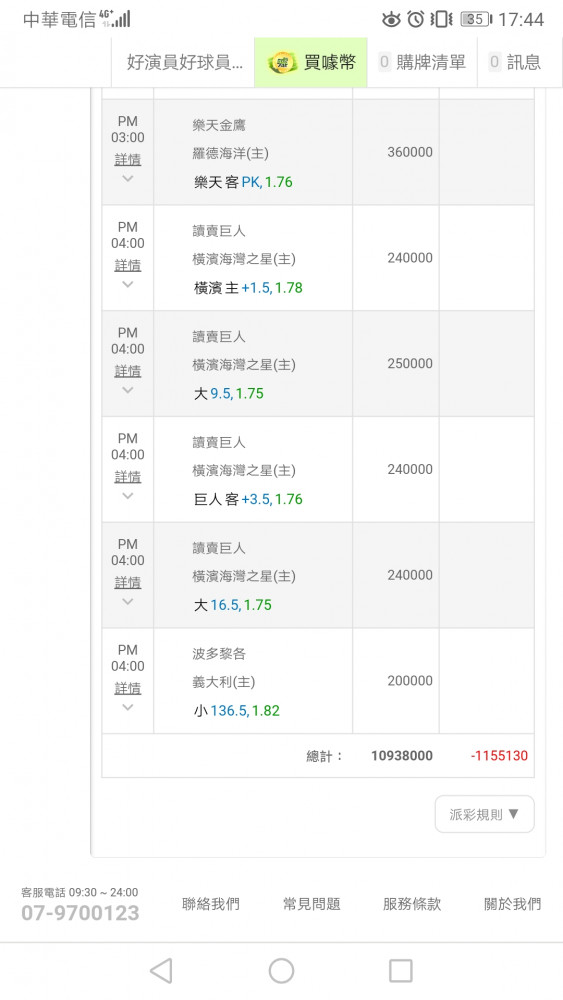Image resolution: width=563 pixels, height=1000 pixels.
Task: Open the 好演員好球員 profile tab
Action: point(184,62)
